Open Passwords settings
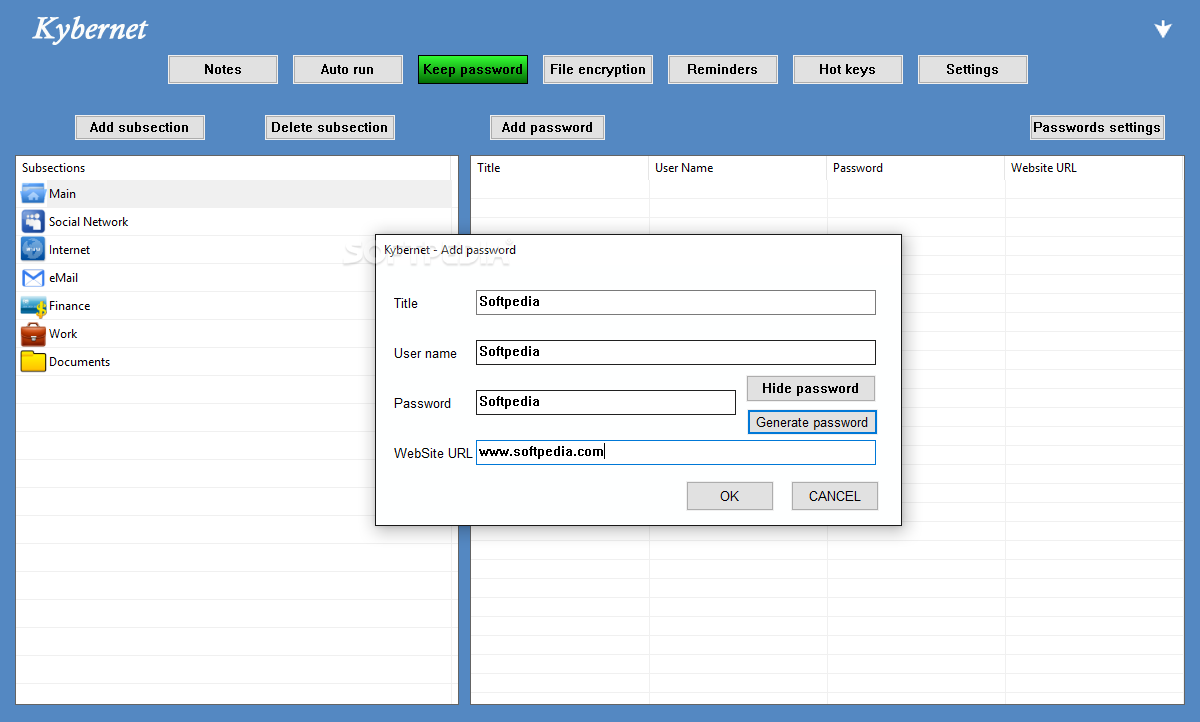Viewport: 1200px width, 722px height. pos(1098,127)
